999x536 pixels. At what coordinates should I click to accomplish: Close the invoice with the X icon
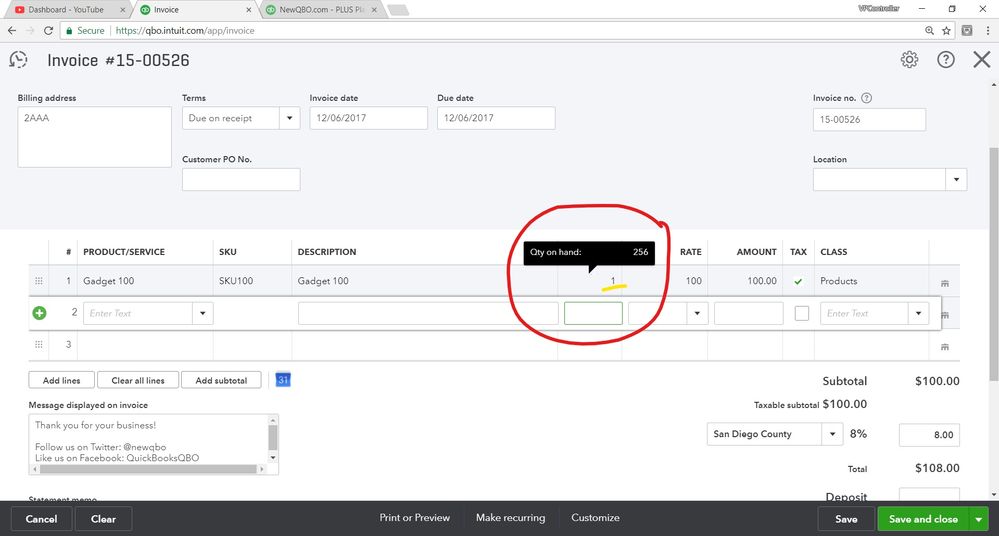(x=982, y=60)
